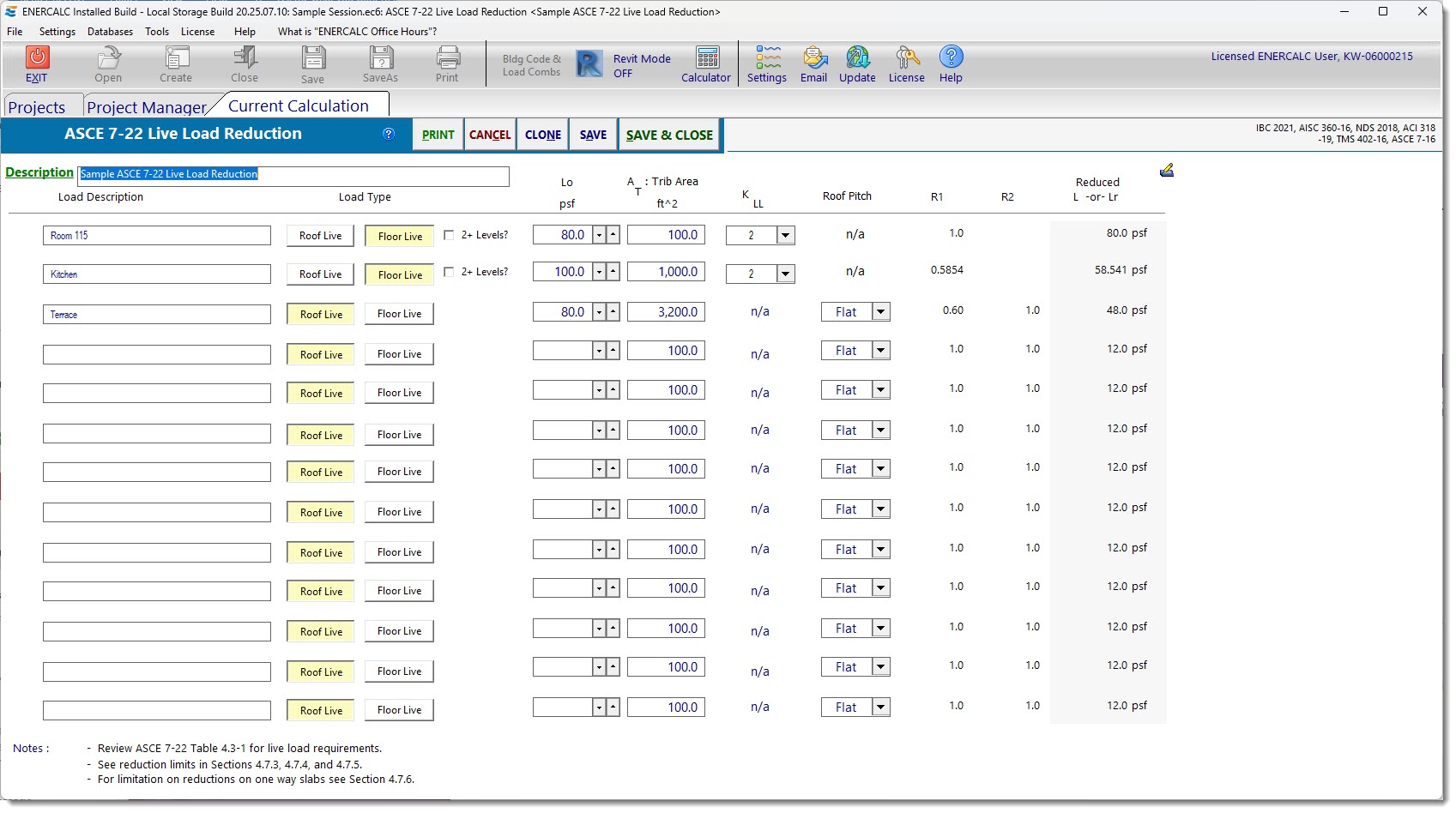The height and width of the screenshot is (813, 1456).
Task: Click the green PRINT button
Action: coord(438,135)
